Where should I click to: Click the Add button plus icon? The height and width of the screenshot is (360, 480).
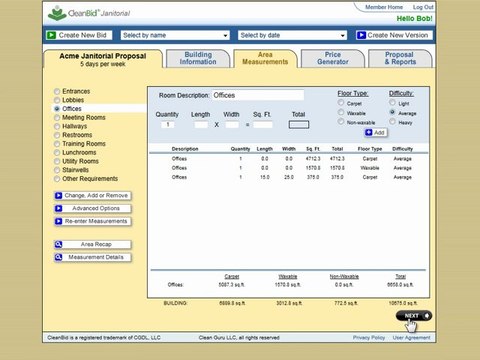click(369, 132)
